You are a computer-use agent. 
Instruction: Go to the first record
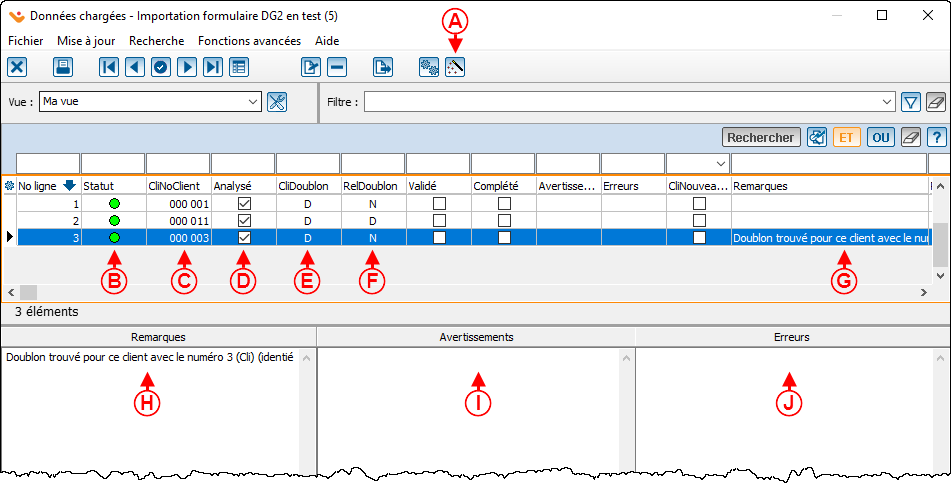click(x=109, y=67)
